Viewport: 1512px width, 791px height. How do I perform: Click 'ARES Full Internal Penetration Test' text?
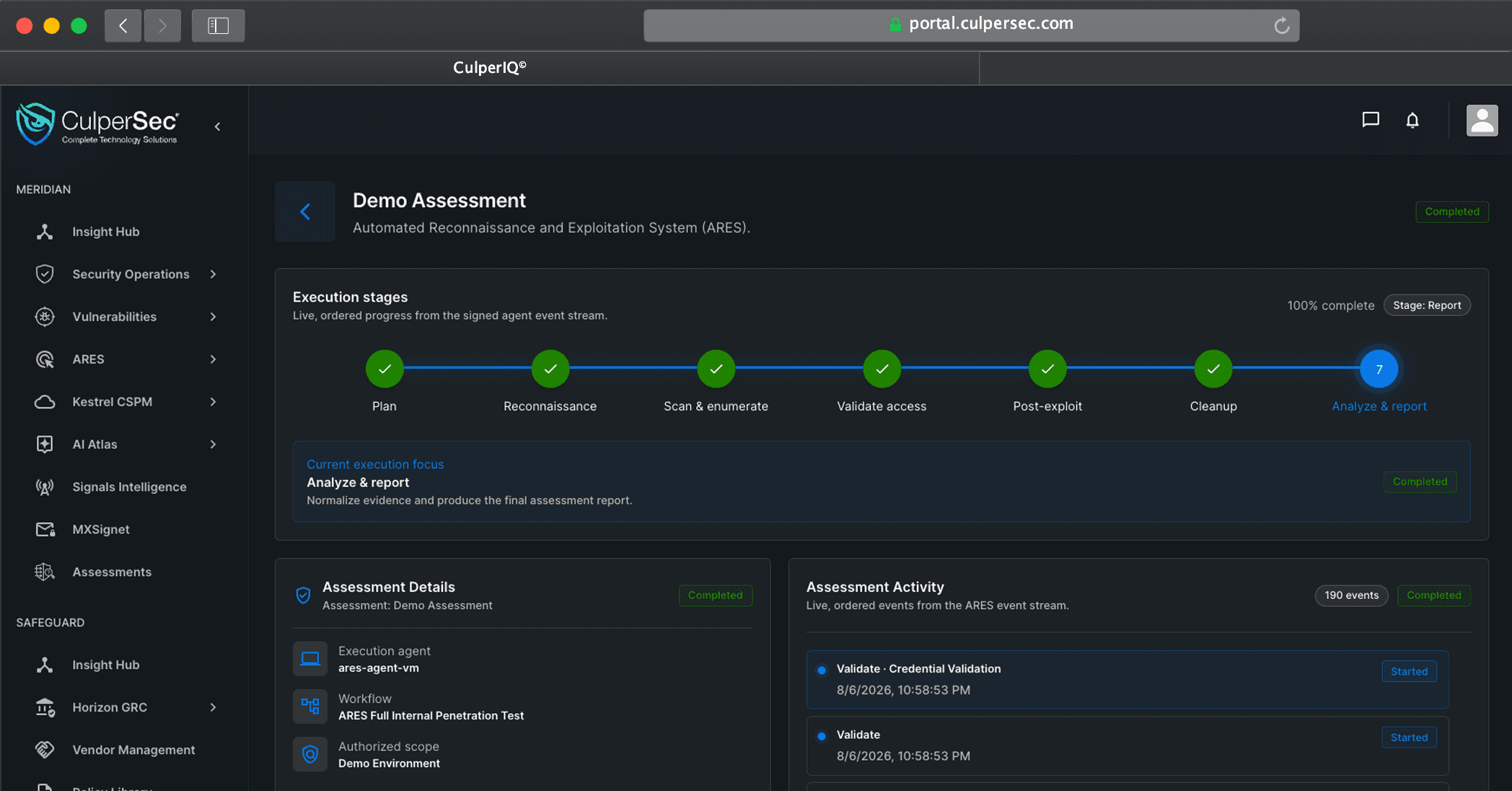point(431,716)
